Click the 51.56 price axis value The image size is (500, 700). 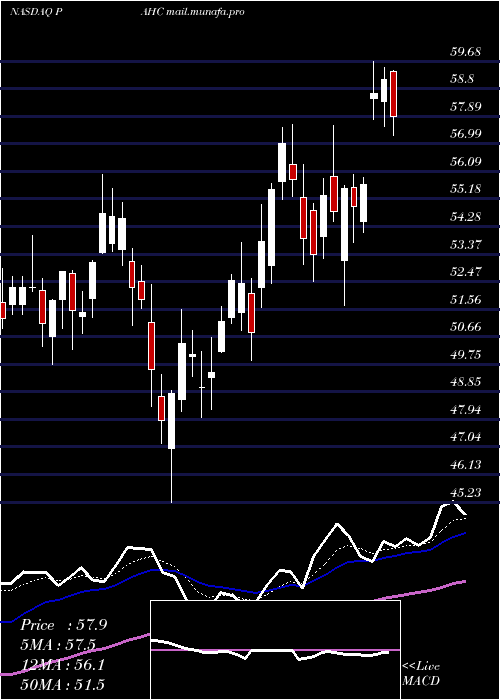coord(466,300)
